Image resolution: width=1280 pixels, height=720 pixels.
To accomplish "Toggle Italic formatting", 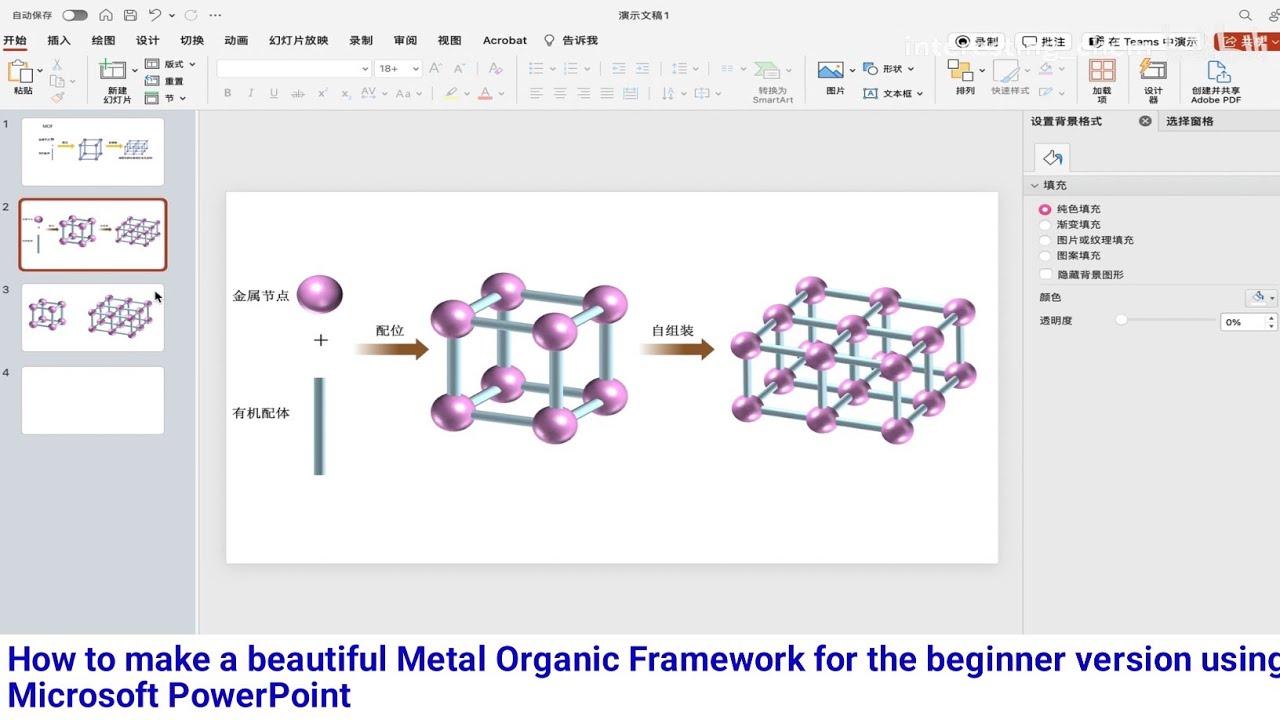I will 250,93.
